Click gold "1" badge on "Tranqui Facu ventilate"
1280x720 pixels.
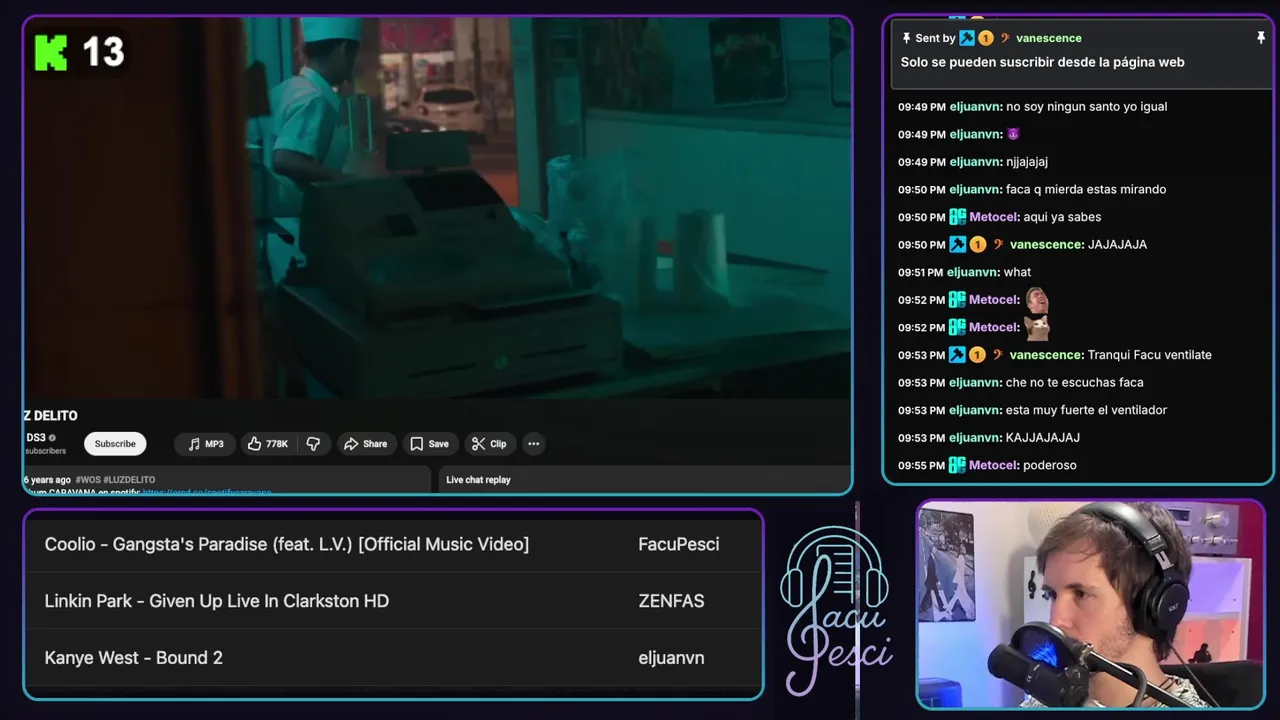[978, 355]
